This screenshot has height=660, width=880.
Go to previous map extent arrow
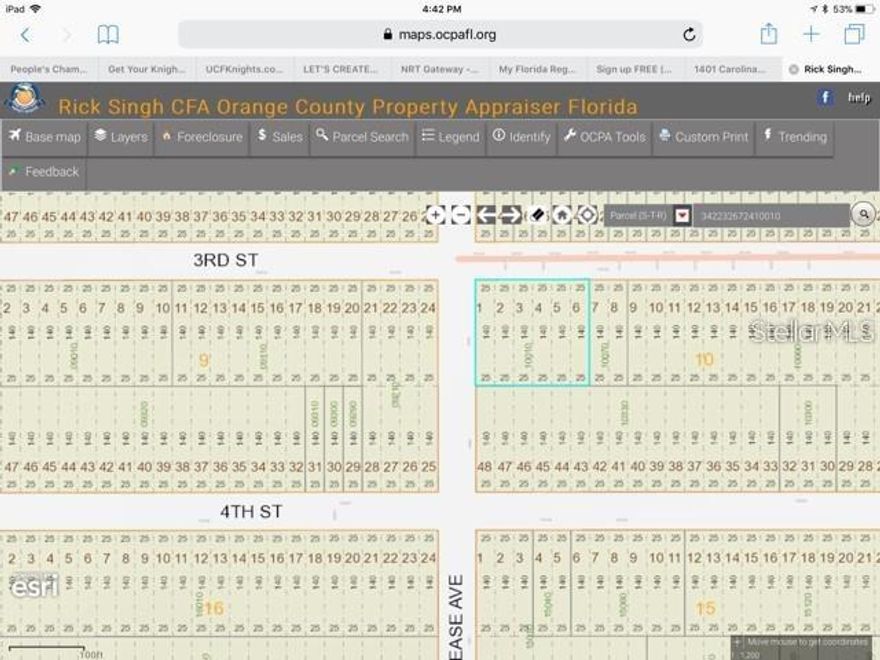click(x=486, y=215)
